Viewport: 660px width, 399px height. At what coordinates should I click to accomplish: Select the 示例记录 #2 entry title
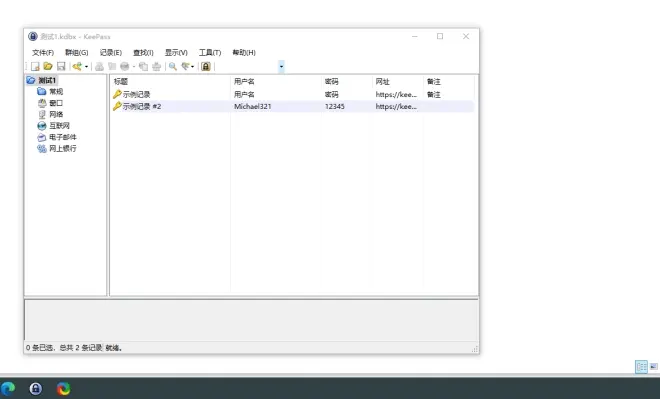click(x=142, y=106)
